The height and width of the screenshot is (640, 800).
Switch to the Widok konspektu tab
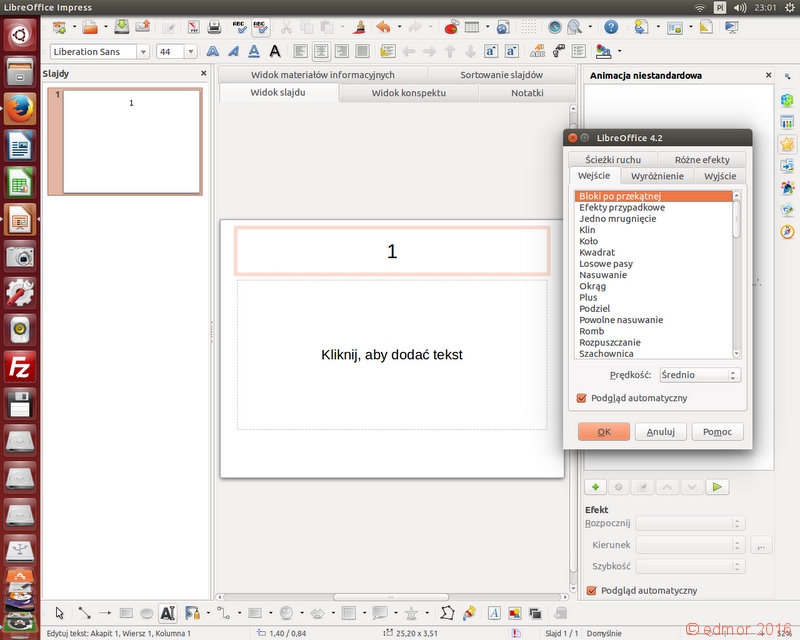409,93
